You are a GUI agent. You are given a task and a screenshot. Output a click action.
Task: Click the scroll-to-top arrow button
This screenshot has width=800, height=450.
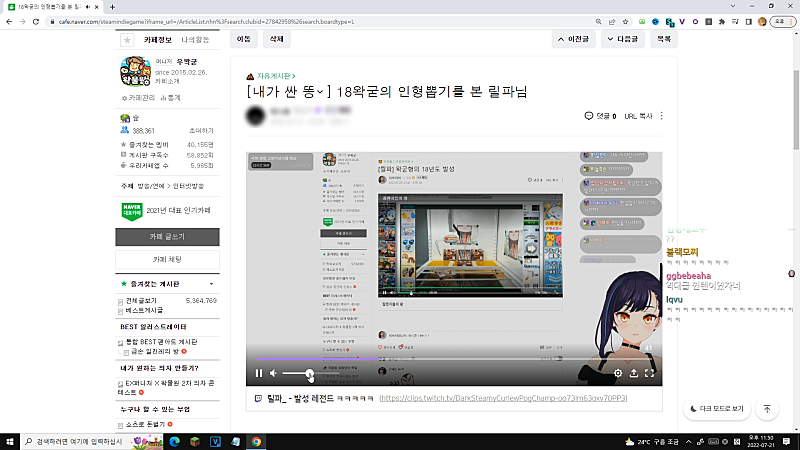[767, 409]
